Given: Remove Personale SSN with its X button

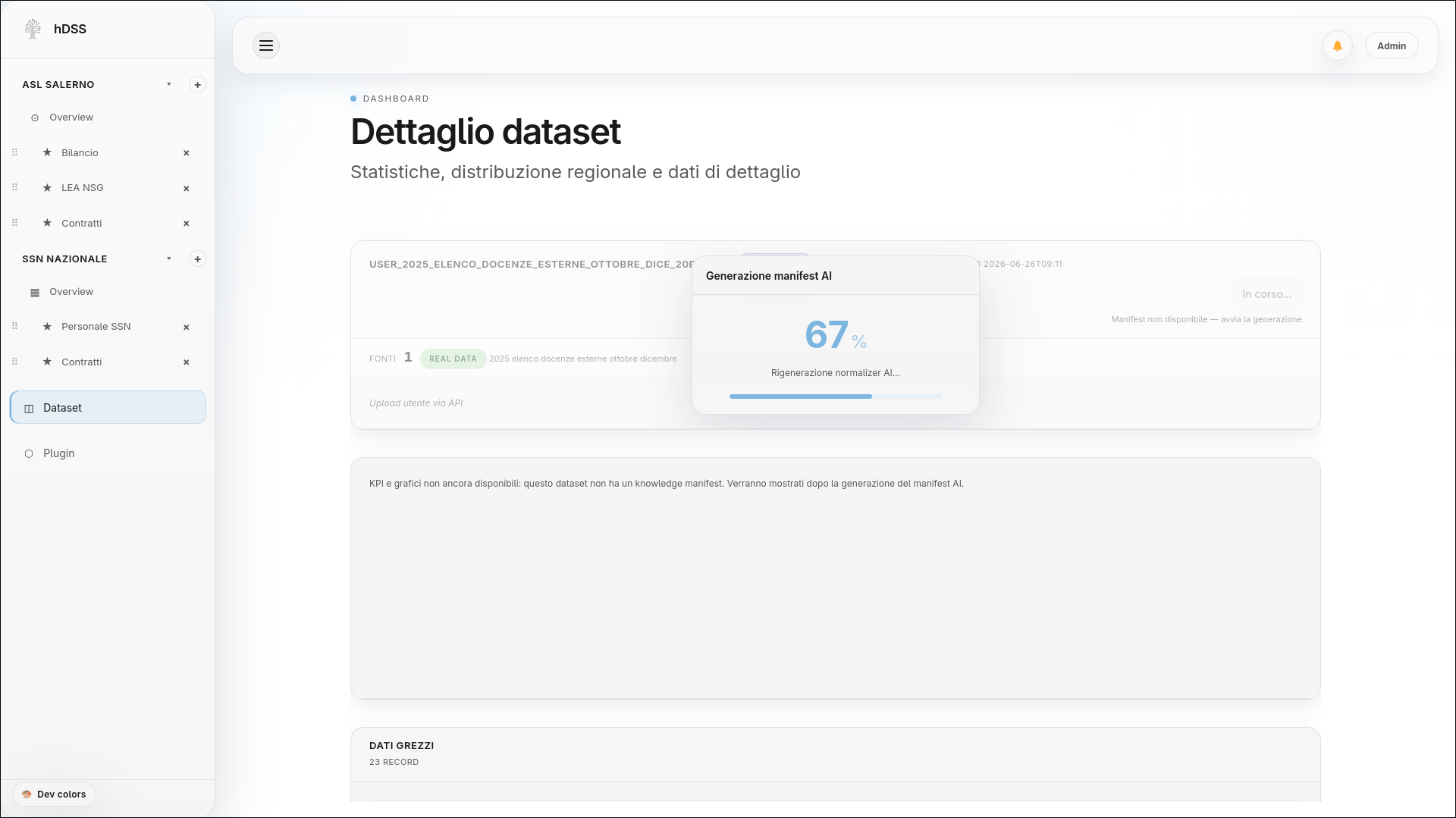Looking at the screenshot, I should 187,328.
